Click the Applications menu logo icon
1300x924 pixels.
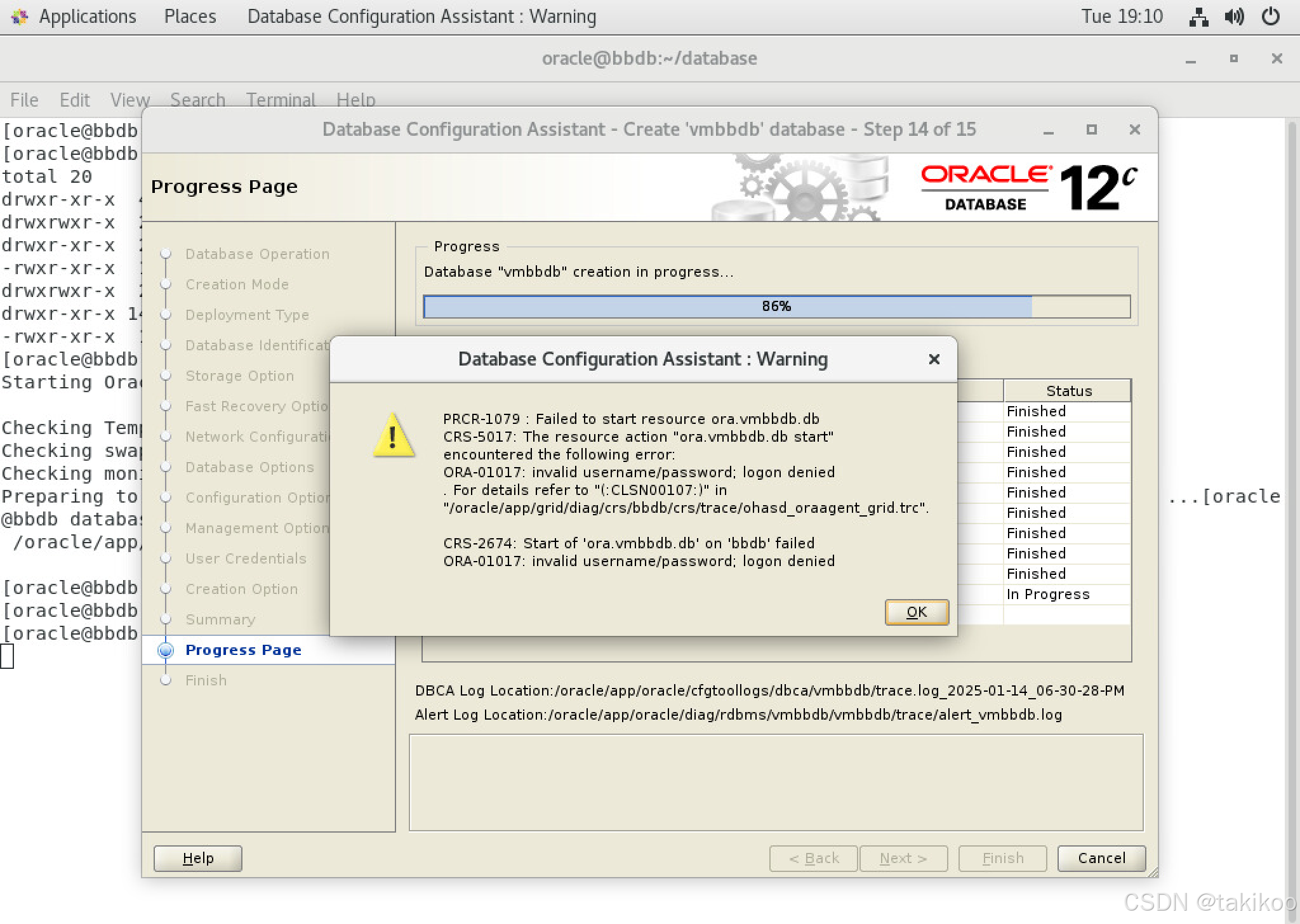click(x=19, y=16)
